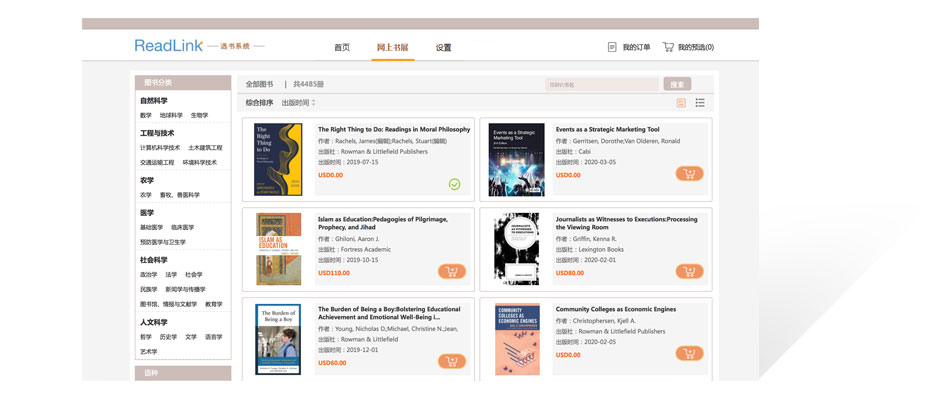The image size is (941, 406).
Task: Filter by 畜牧、兽医科学 category
Action: coord(179,195)
